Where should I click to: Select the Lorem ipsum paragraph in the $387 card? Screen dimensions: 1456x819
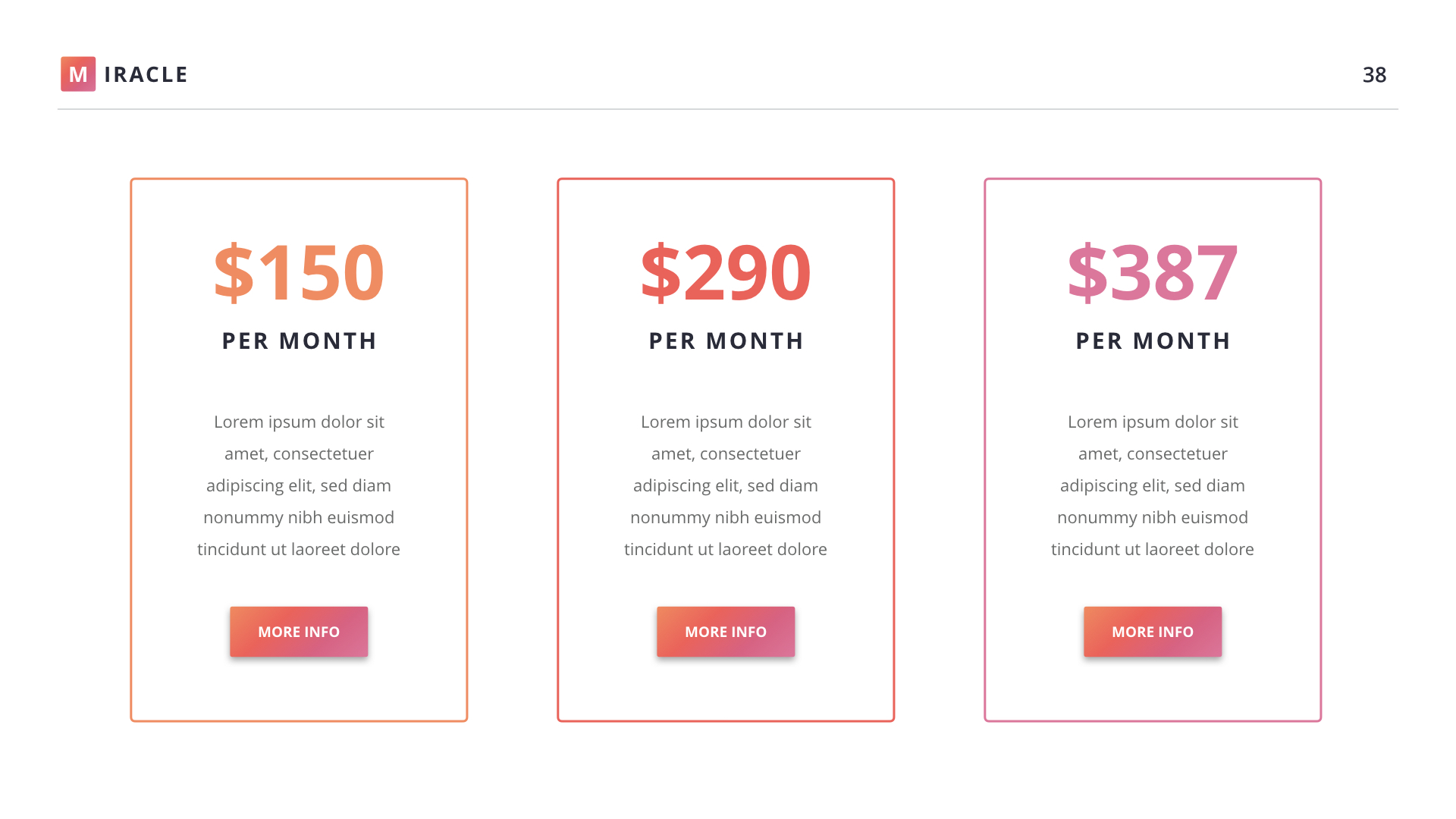[1153, 485]
